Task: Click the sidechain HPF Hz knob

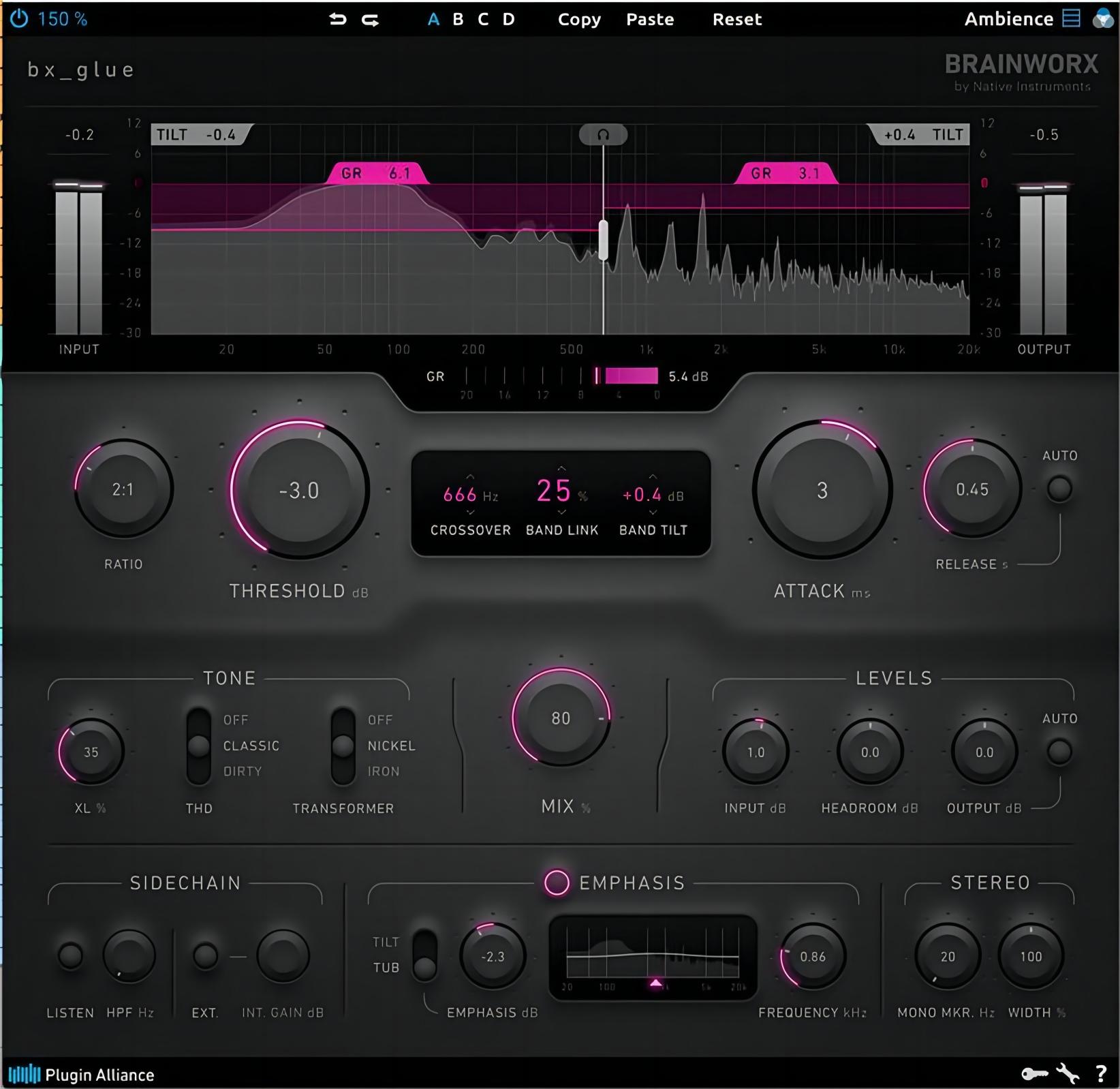Action: (x=129, y=955)
